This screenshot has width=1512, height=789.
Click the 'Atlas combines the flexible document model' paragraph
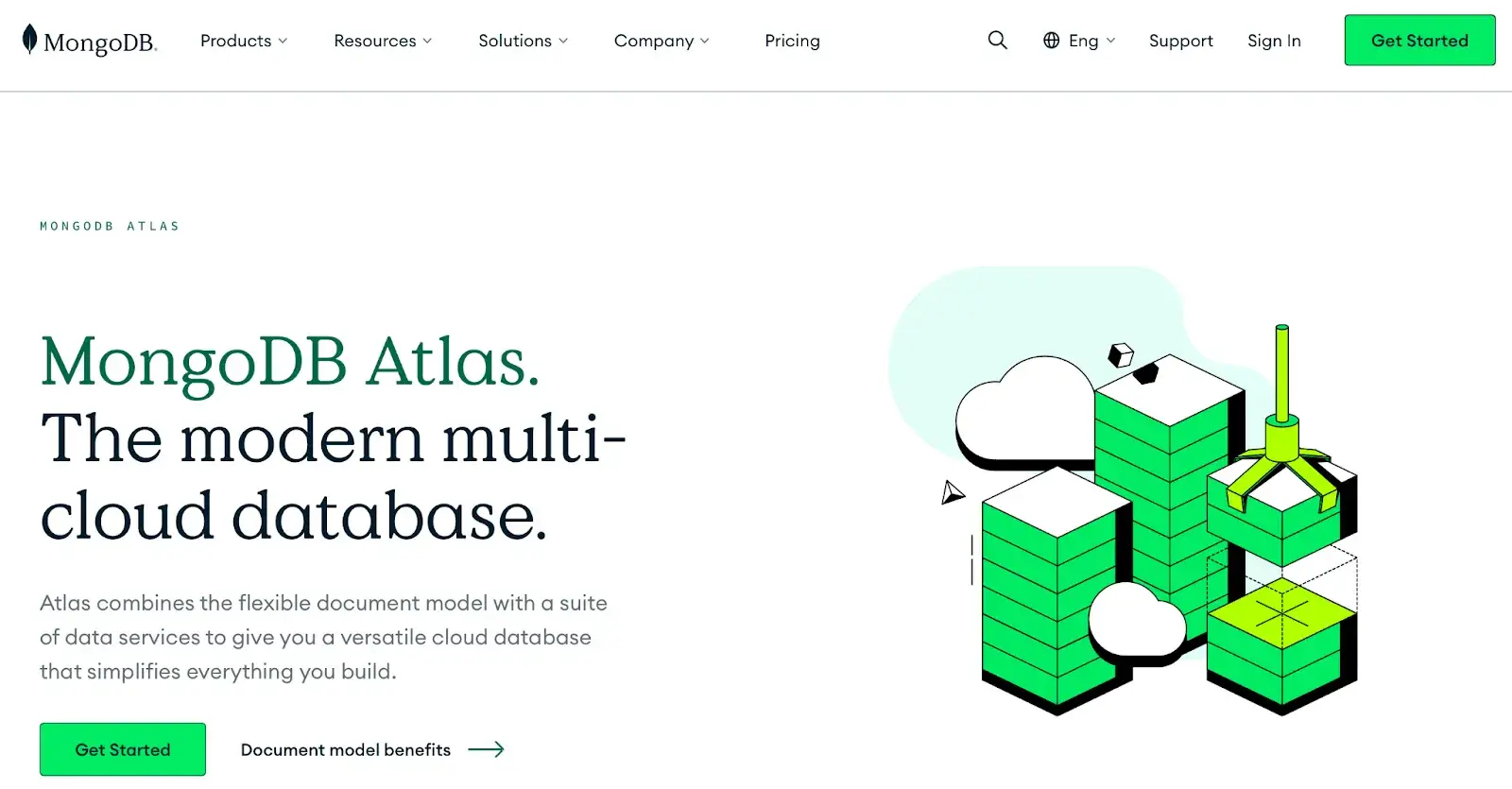[x=323, y=637]
